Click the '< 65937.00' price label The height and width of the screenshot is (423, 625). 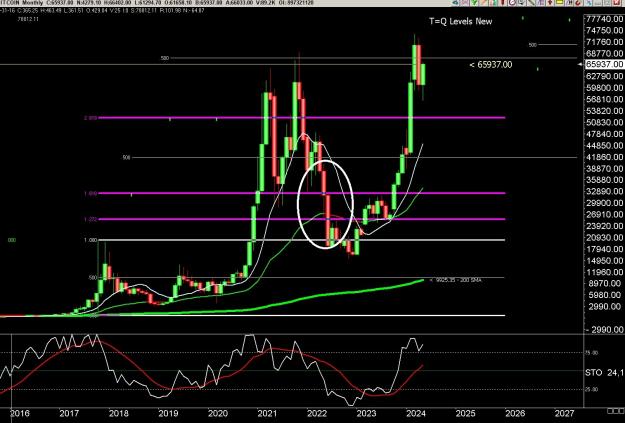pos(491,65)
